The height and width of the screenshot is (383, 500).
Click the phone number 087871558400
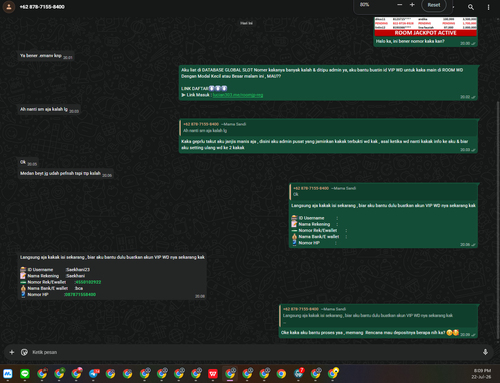[80, 295]
